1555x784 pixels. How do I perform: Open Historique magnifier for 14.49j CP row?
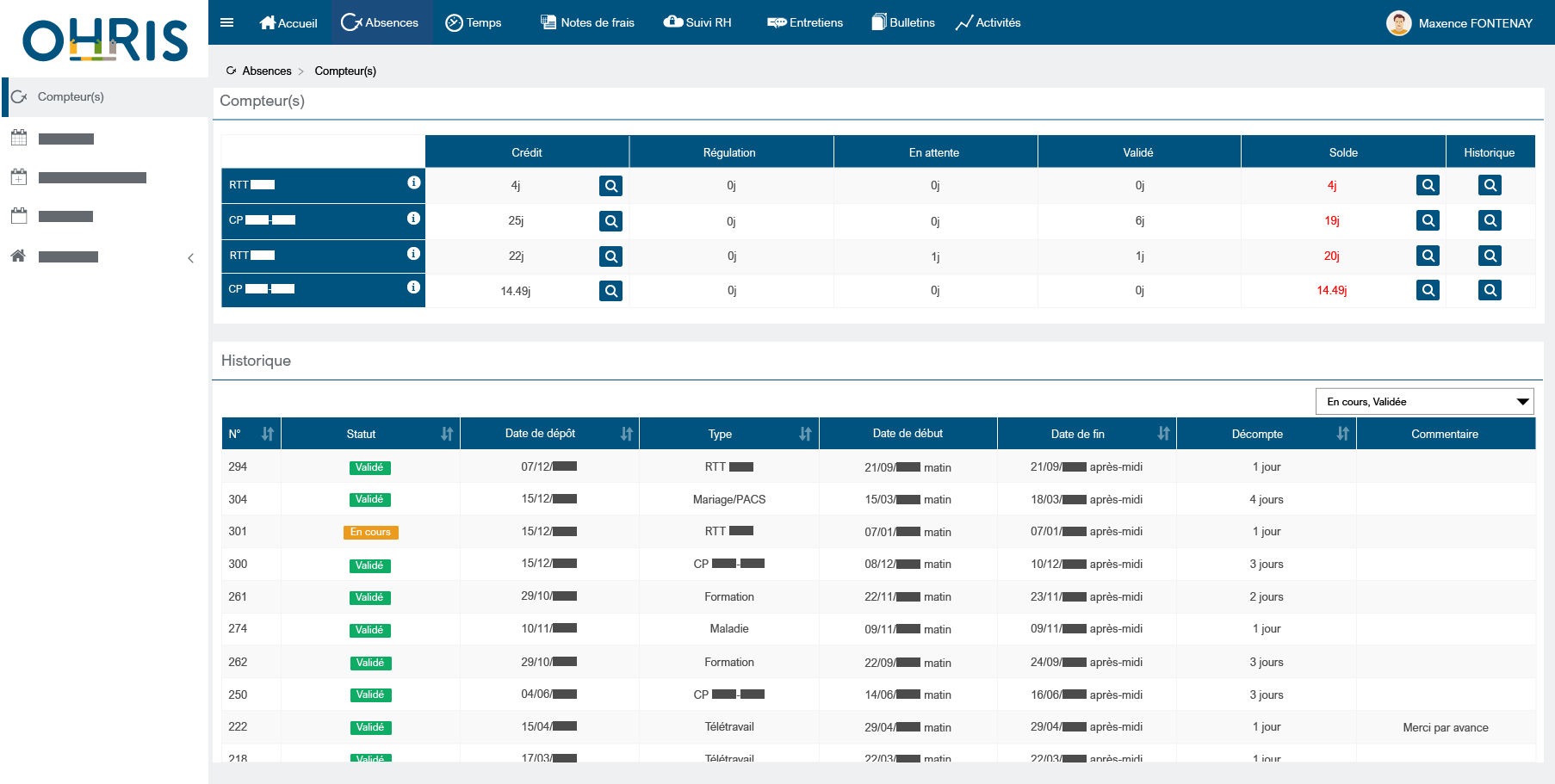pos(1490,290)
